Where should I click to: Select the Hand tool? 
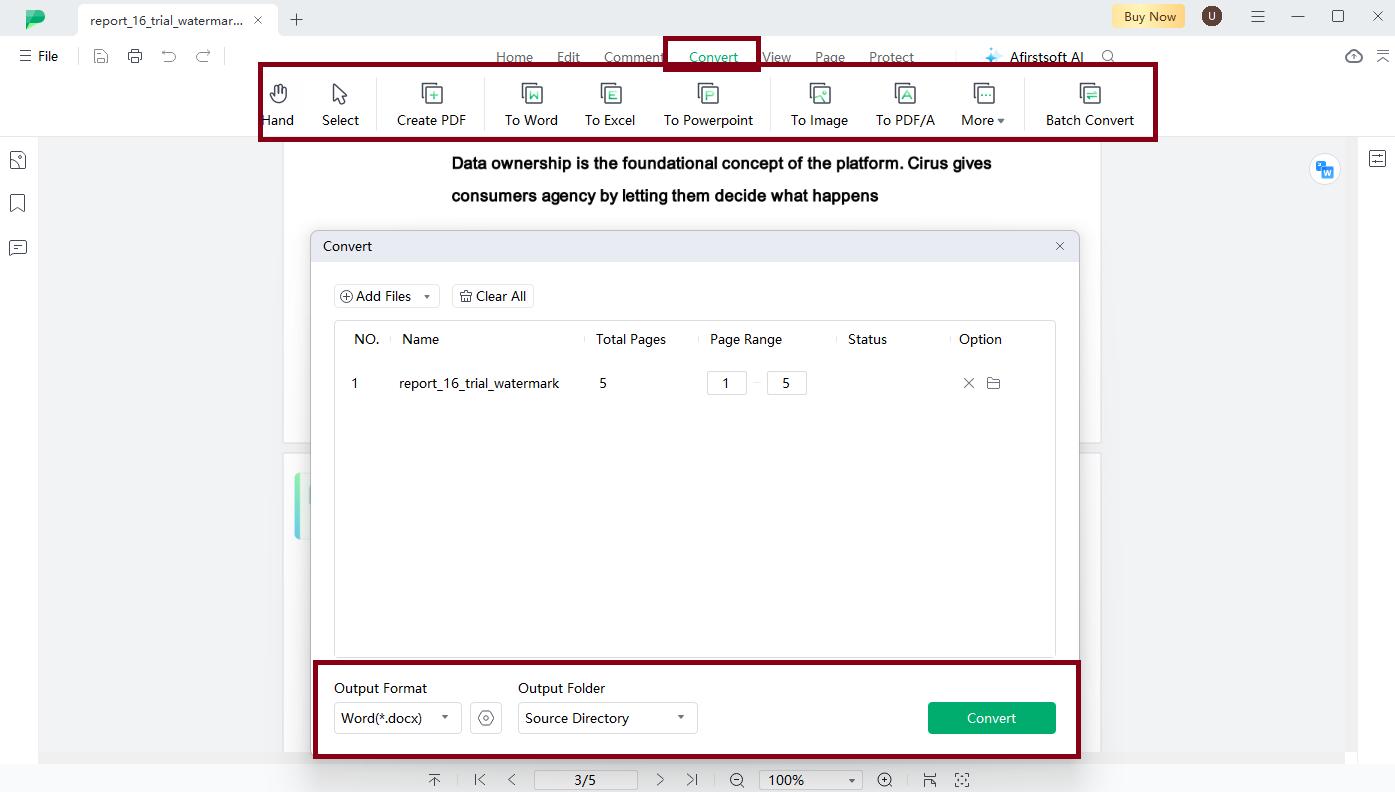tap(279, 104)
